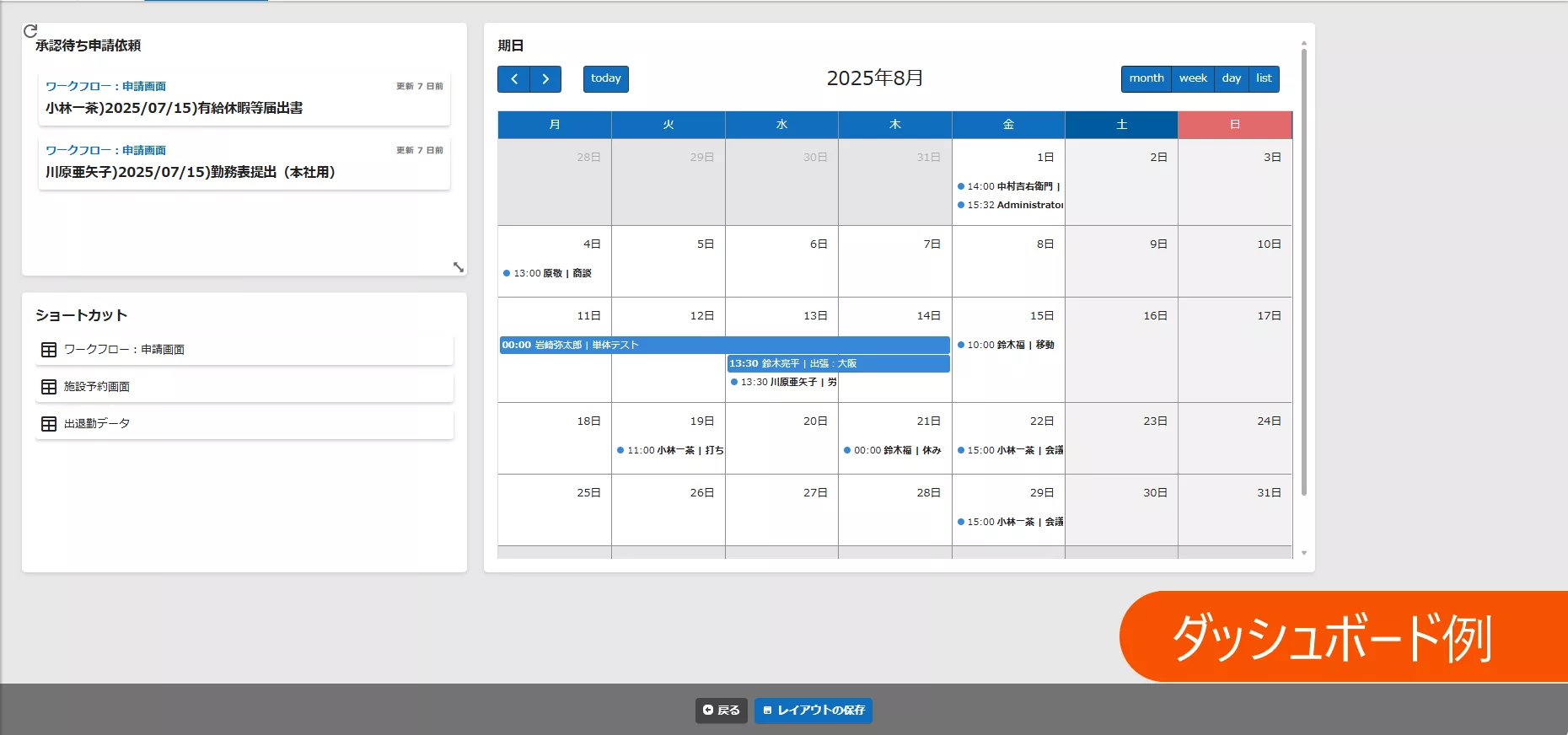Click 土 Saturday column header

point(1121,125)
